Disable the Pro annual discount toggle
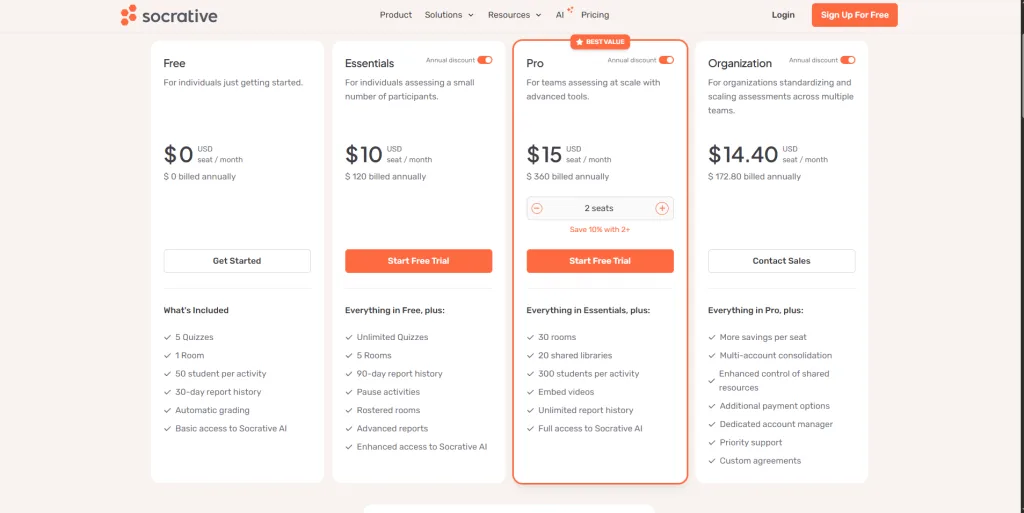This screenshot has width=1024, height=513. pyautogui.click(x=666, y=60)
